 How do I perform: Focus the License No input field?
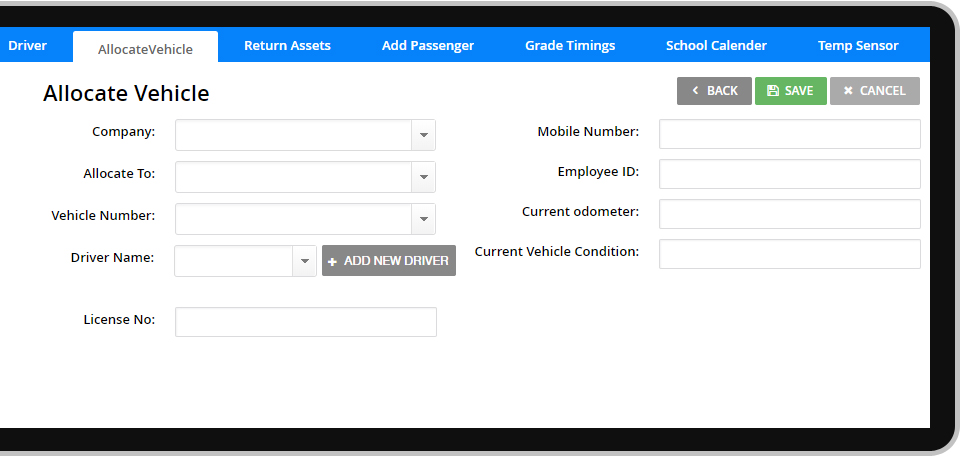(306, 322)
